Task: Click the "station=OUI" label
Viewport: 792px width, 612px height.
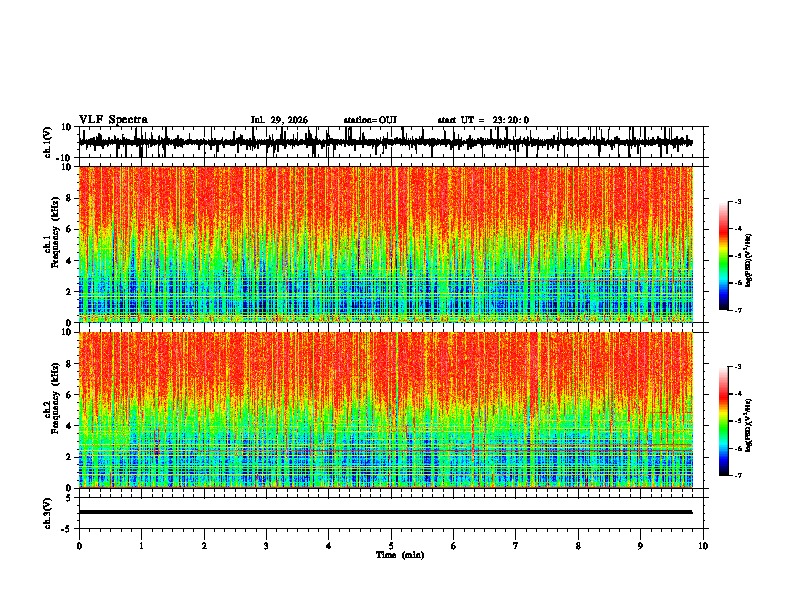Action: [x=370, y=120]
